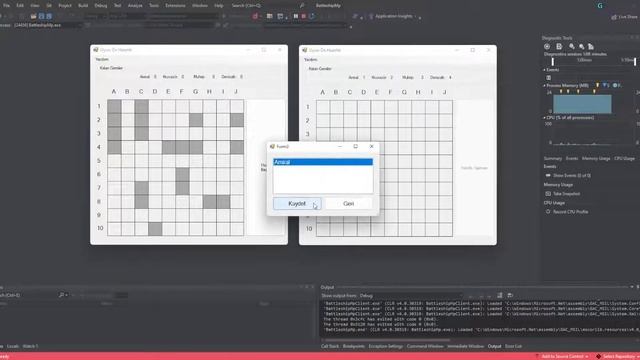Open the Extensions menu
Screen dimensions: 640x360
click(x=176, y=6)
